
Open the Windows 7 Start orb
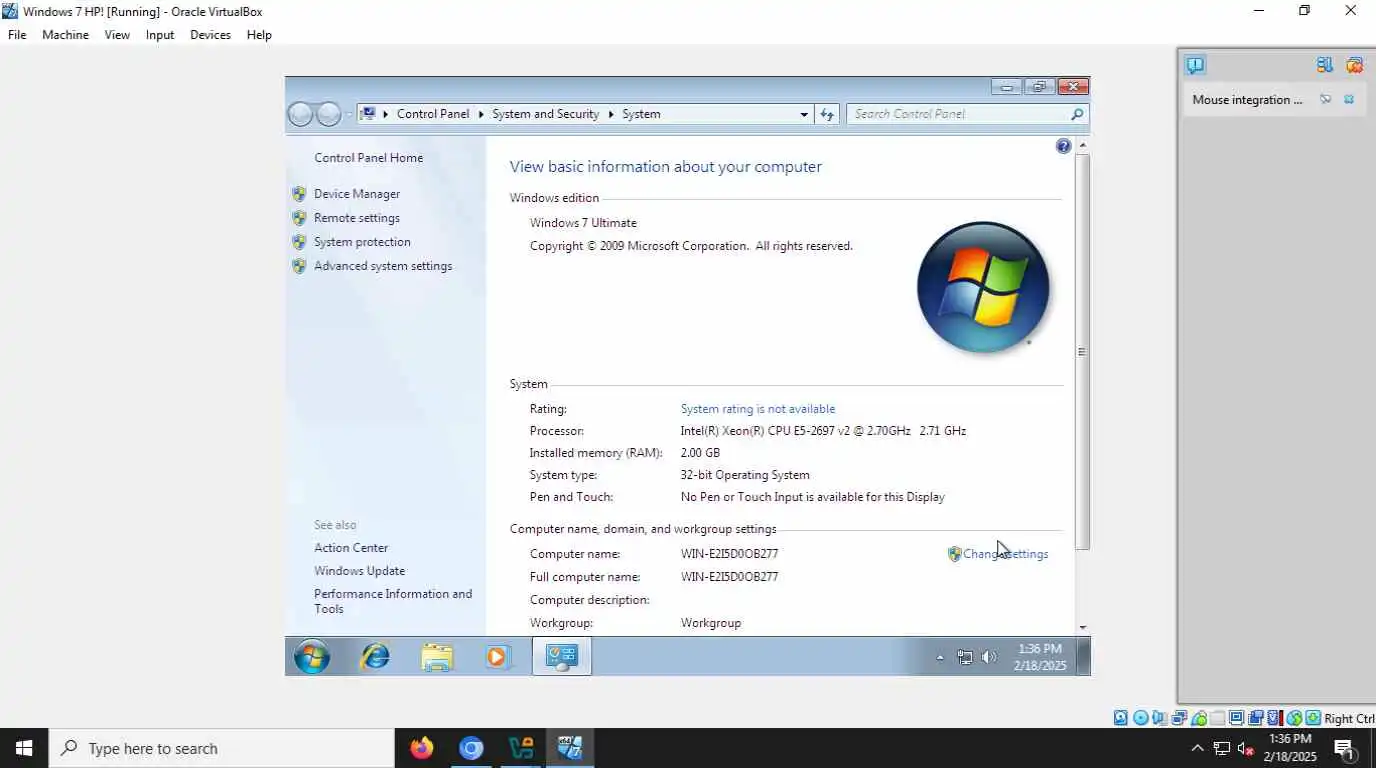point(312,657)
